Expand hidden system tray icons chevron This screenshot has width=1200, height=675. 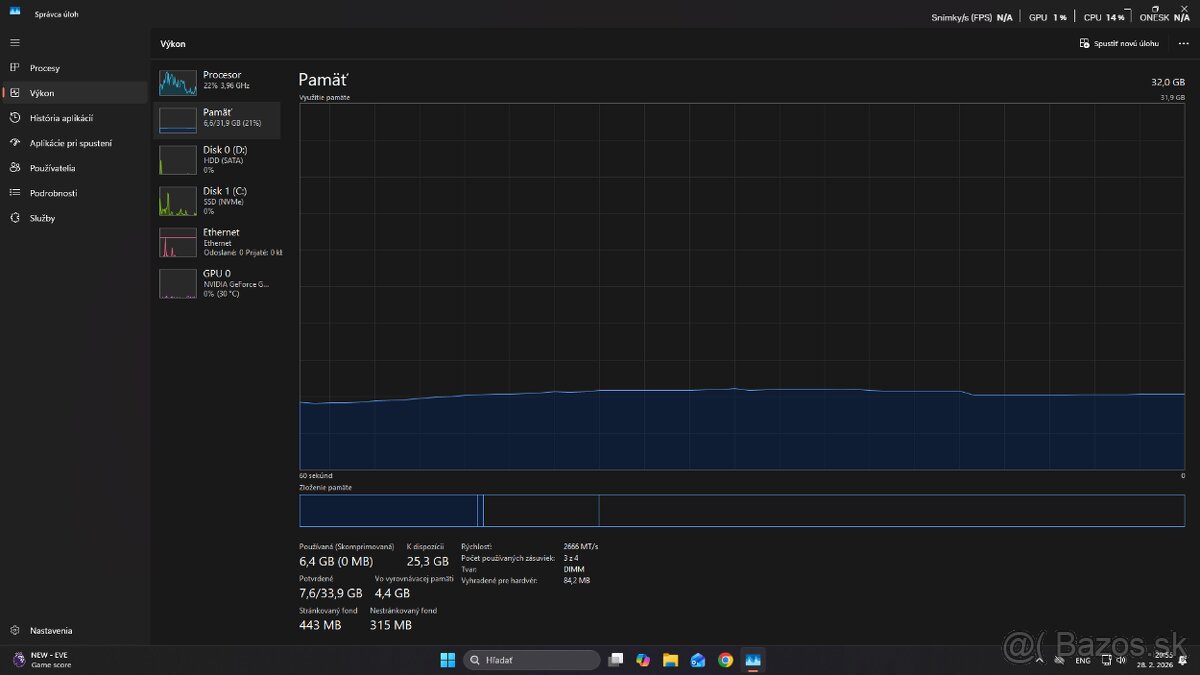pos(1038,660)
